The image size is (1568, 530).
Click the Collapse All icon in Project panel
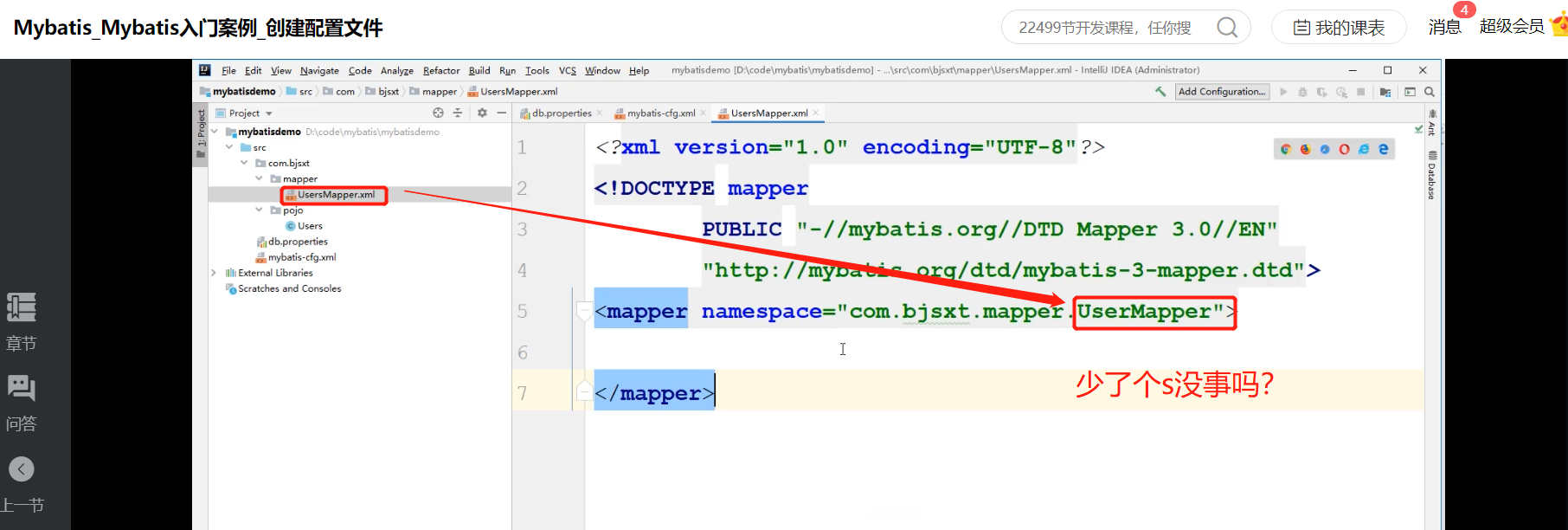[458, 113]
